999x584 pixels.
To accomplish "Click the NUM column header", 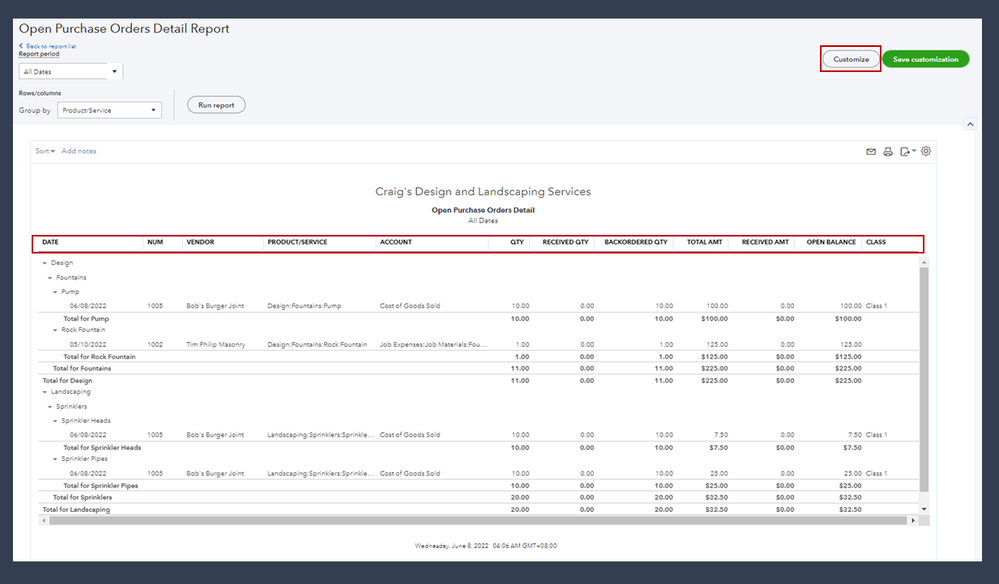I will coord(155,242).
